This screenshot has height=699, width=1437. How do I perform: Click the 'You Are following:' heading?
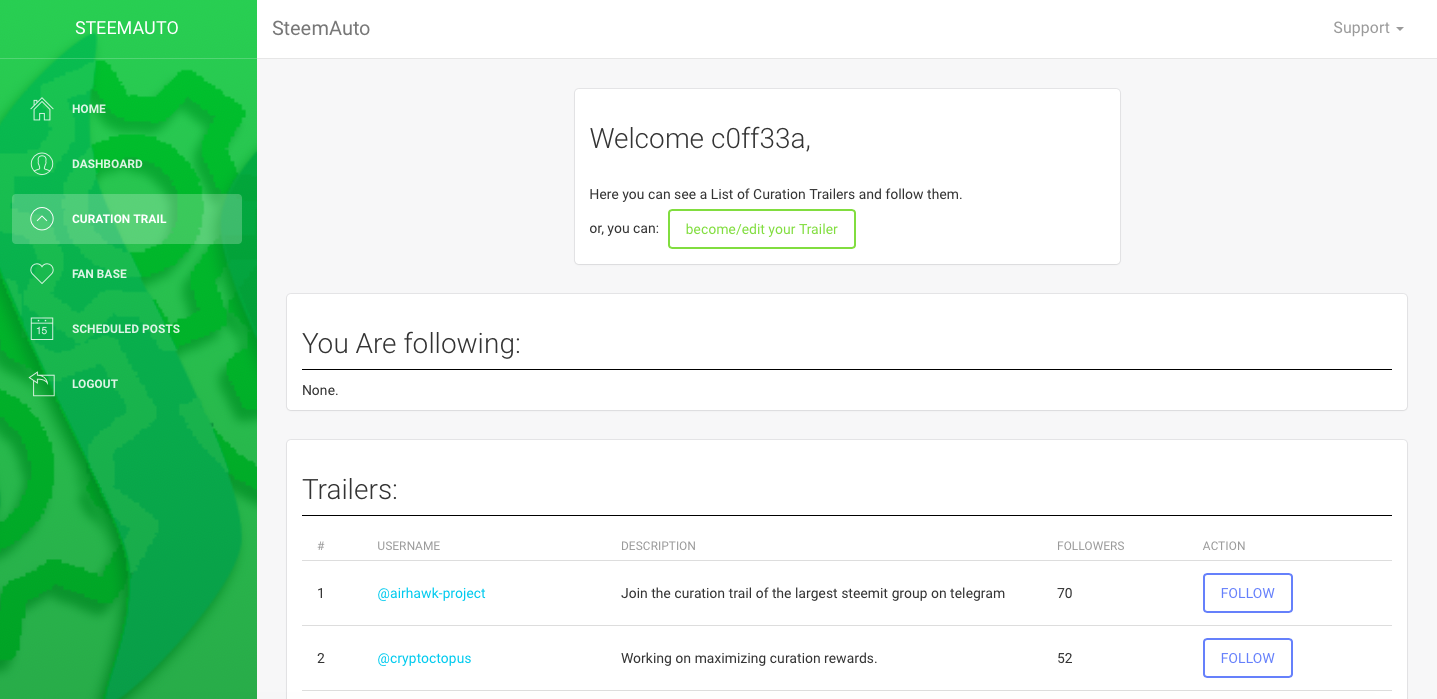(412, 344)
